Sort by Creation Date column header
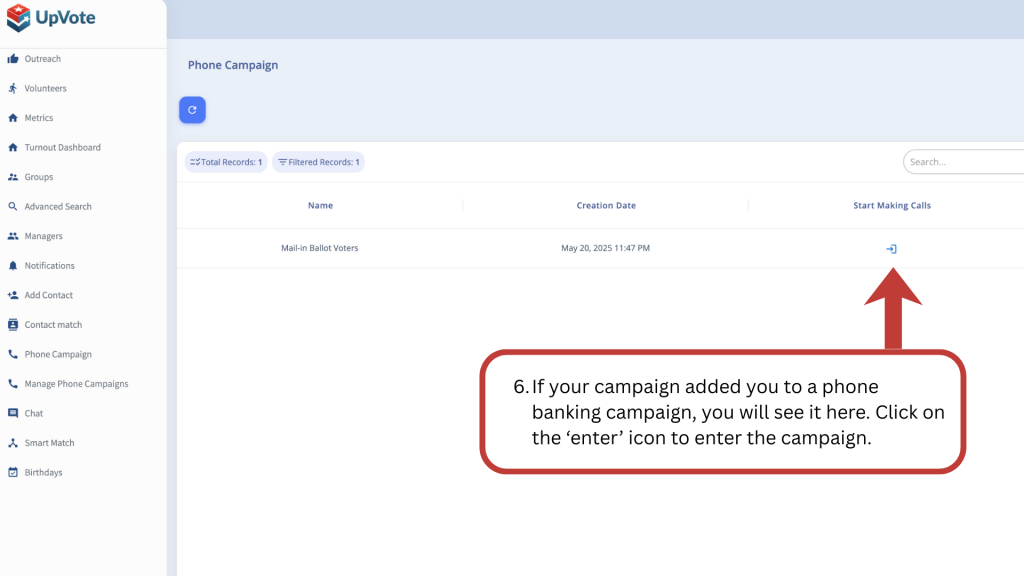The height and width of the screenshot is (576, 1024). tap(606, 206)
